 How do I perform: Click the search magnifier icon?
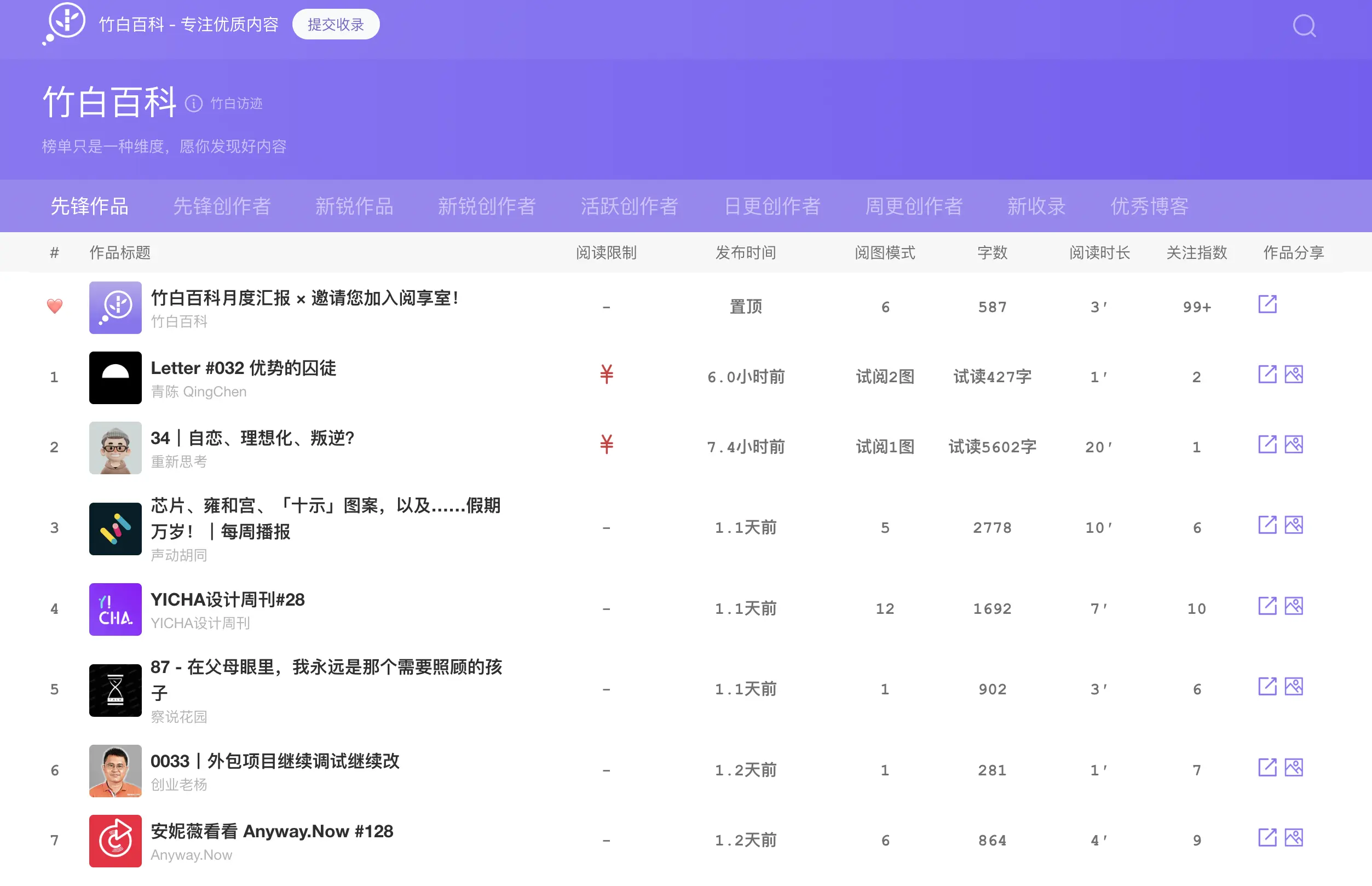tap(1304, 26)
